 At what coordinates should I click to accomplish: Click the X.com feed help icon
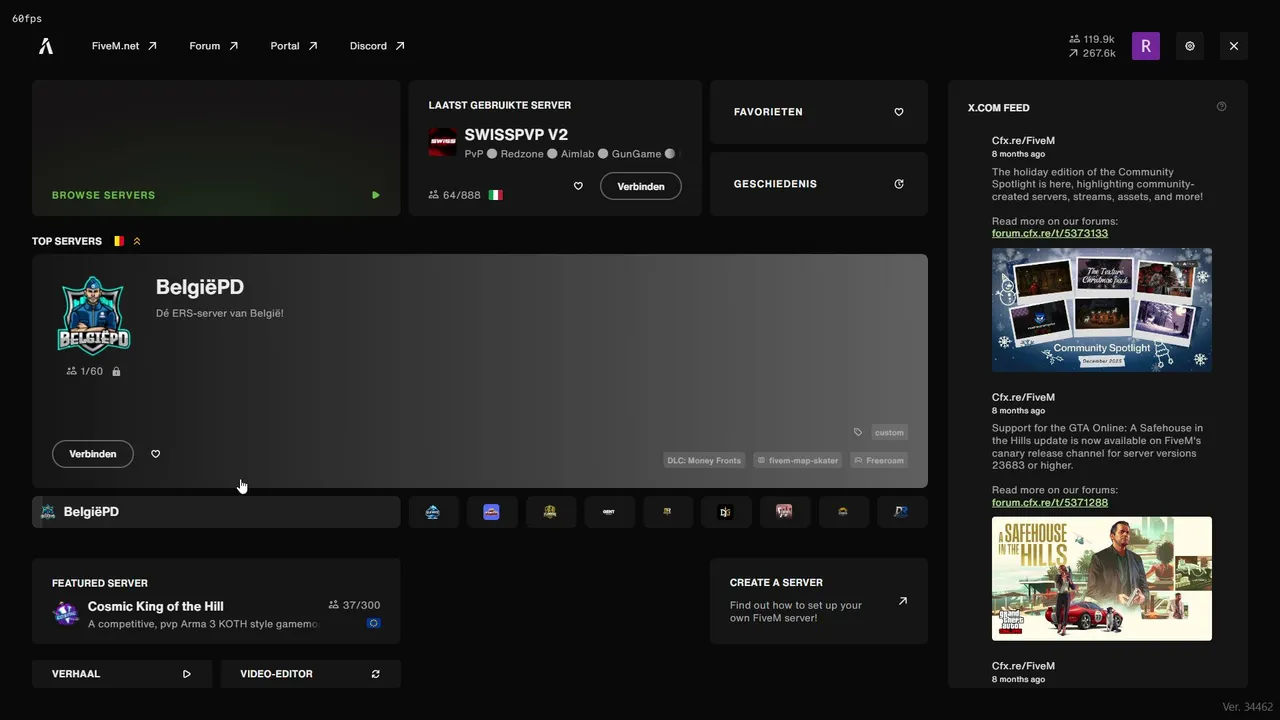point(1221,107)
